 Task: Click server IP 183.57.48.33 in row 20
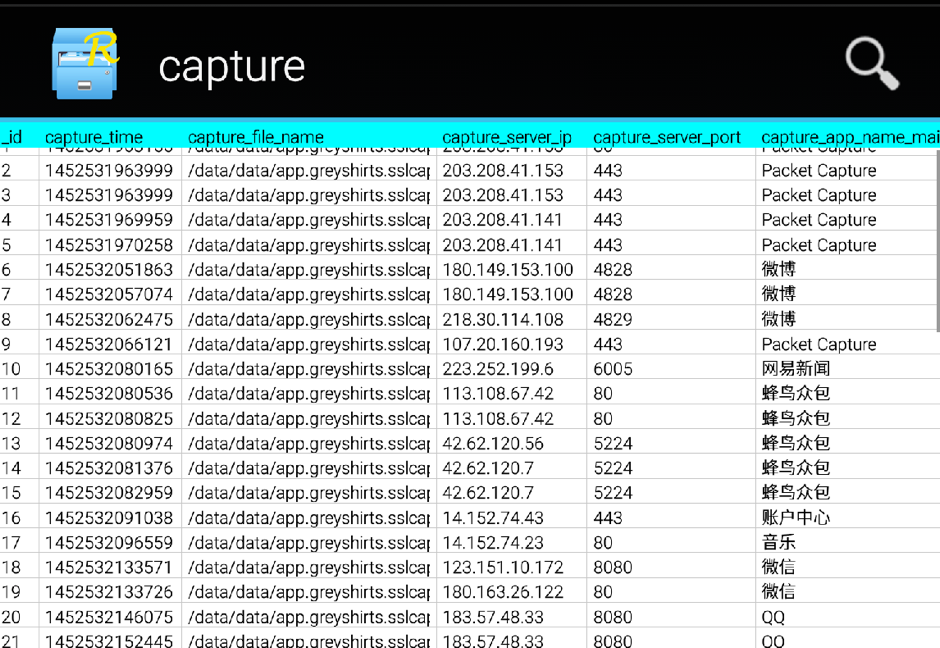tap(493, 617)
